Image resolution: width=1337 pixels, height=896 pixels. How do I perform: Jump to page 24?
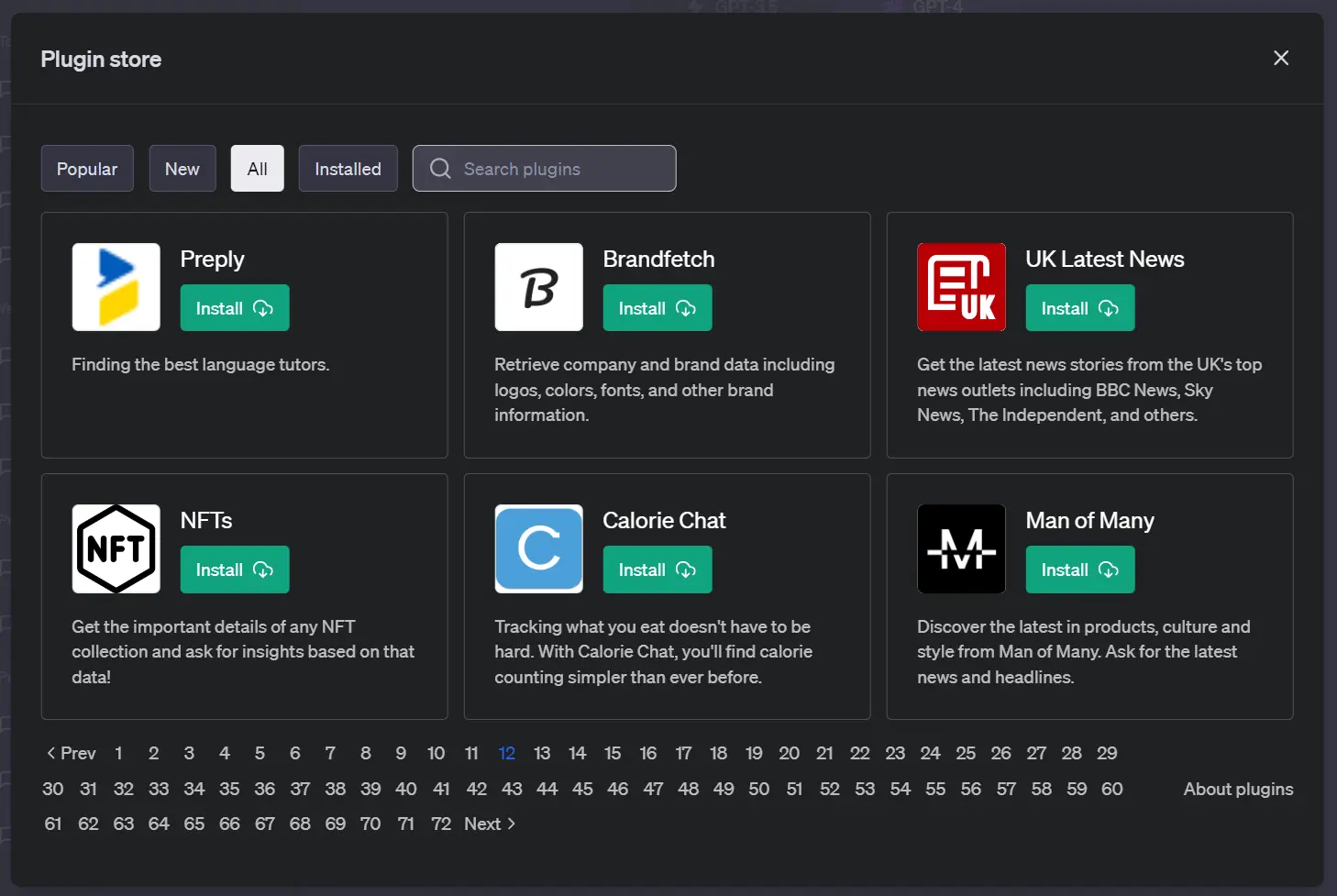(930, 753)
